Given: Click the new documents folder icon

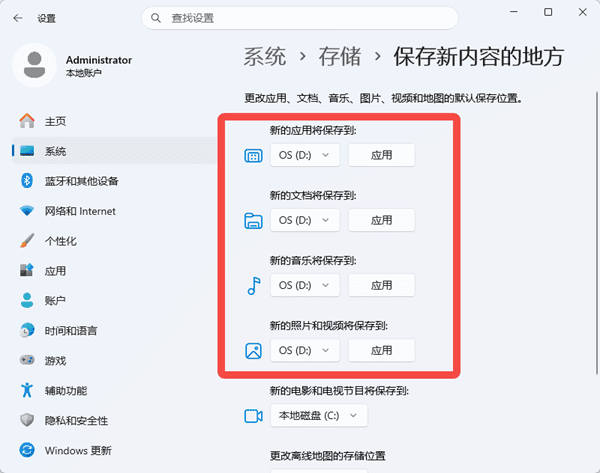Looking at the screenshot, I should (253, 221).
